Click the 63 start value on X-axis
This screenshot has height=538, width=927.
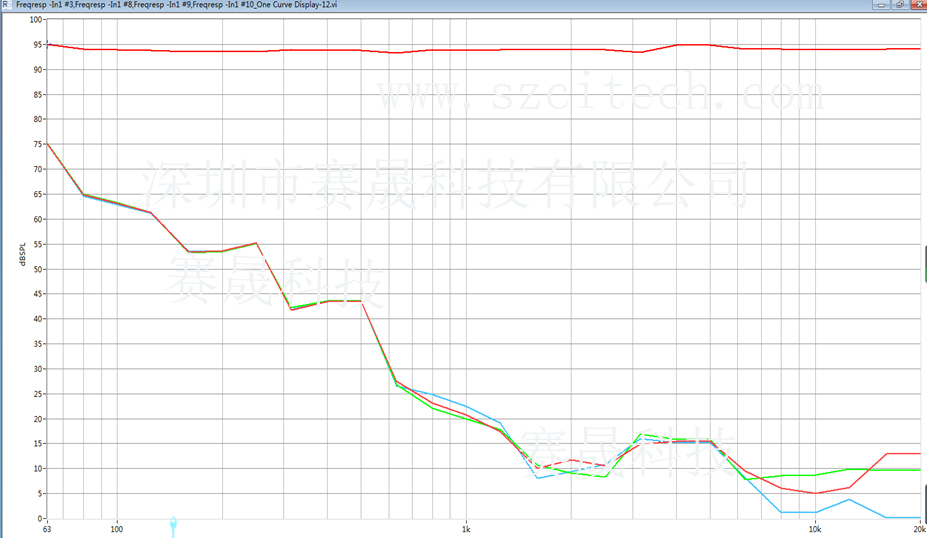pos(47,529)
